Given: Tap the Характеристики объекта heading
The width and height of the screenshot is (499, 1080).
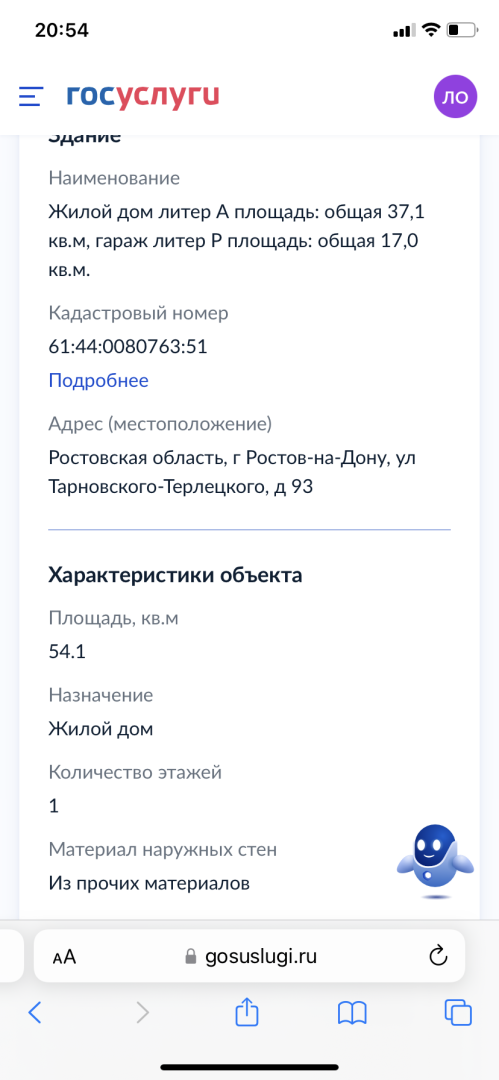Looking at the screenshot, I should [175, 576].
